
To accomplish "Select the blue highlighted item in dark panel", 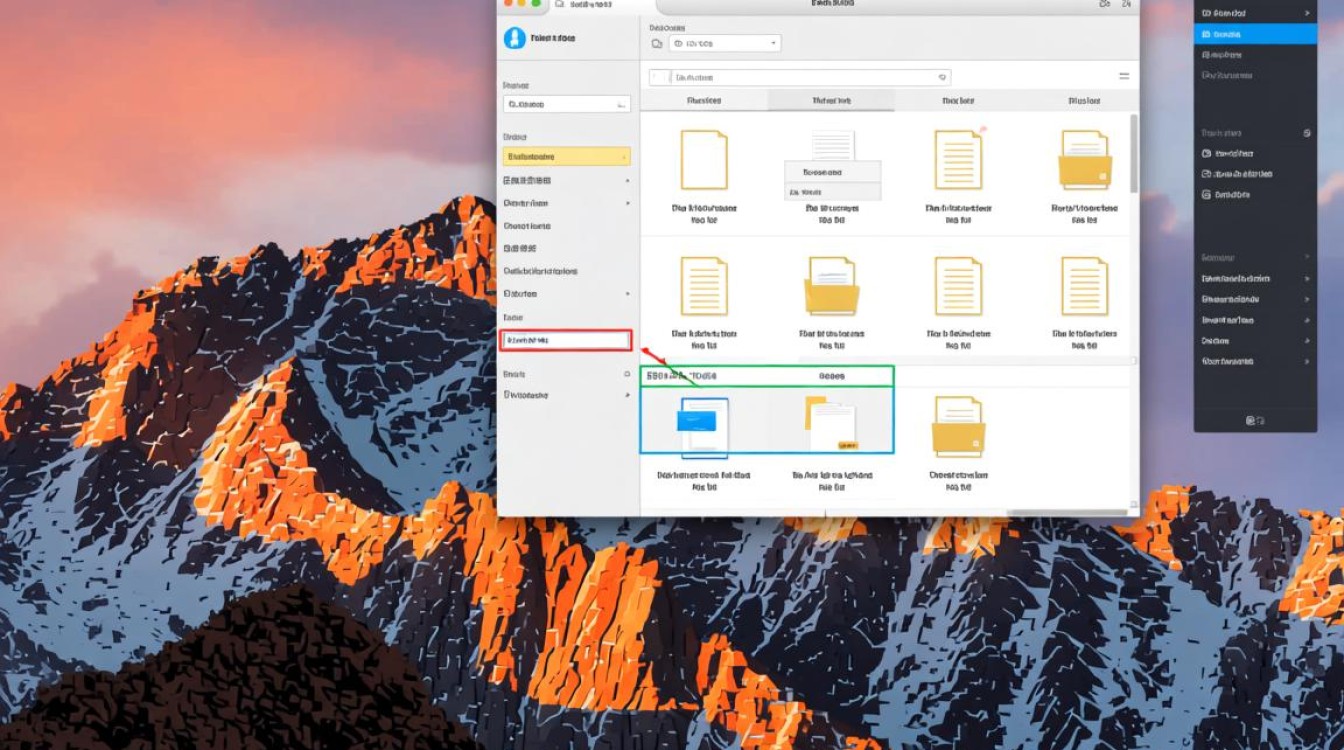I will (1255, 34).
